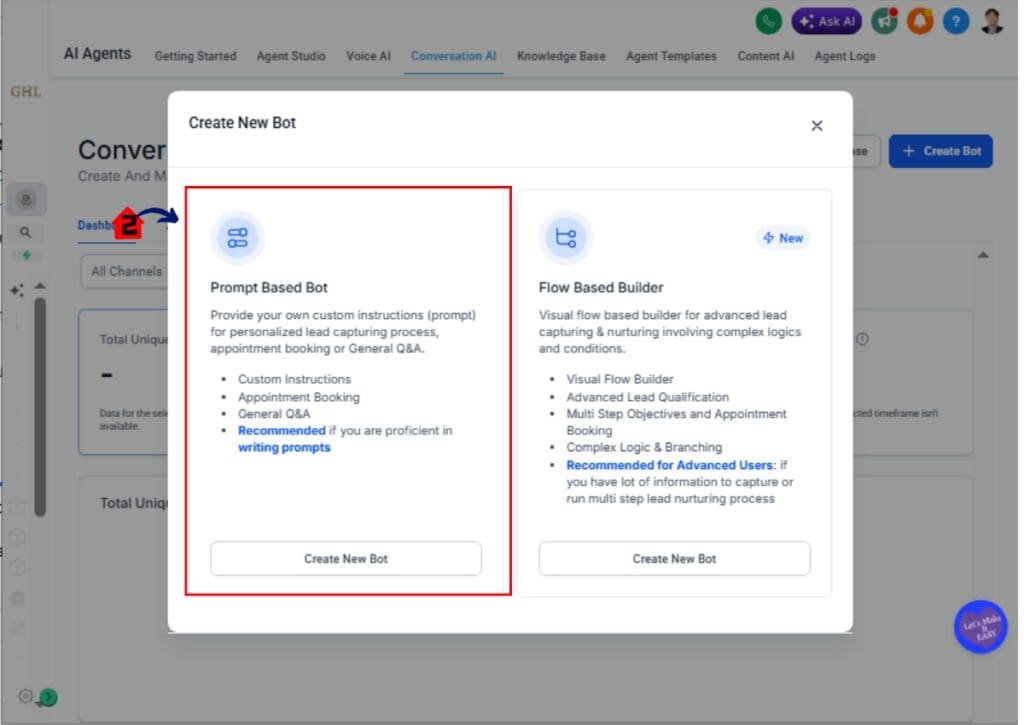Open the All Channels dropdown
The image size is (1024, 725).
(x=124, y=271)
